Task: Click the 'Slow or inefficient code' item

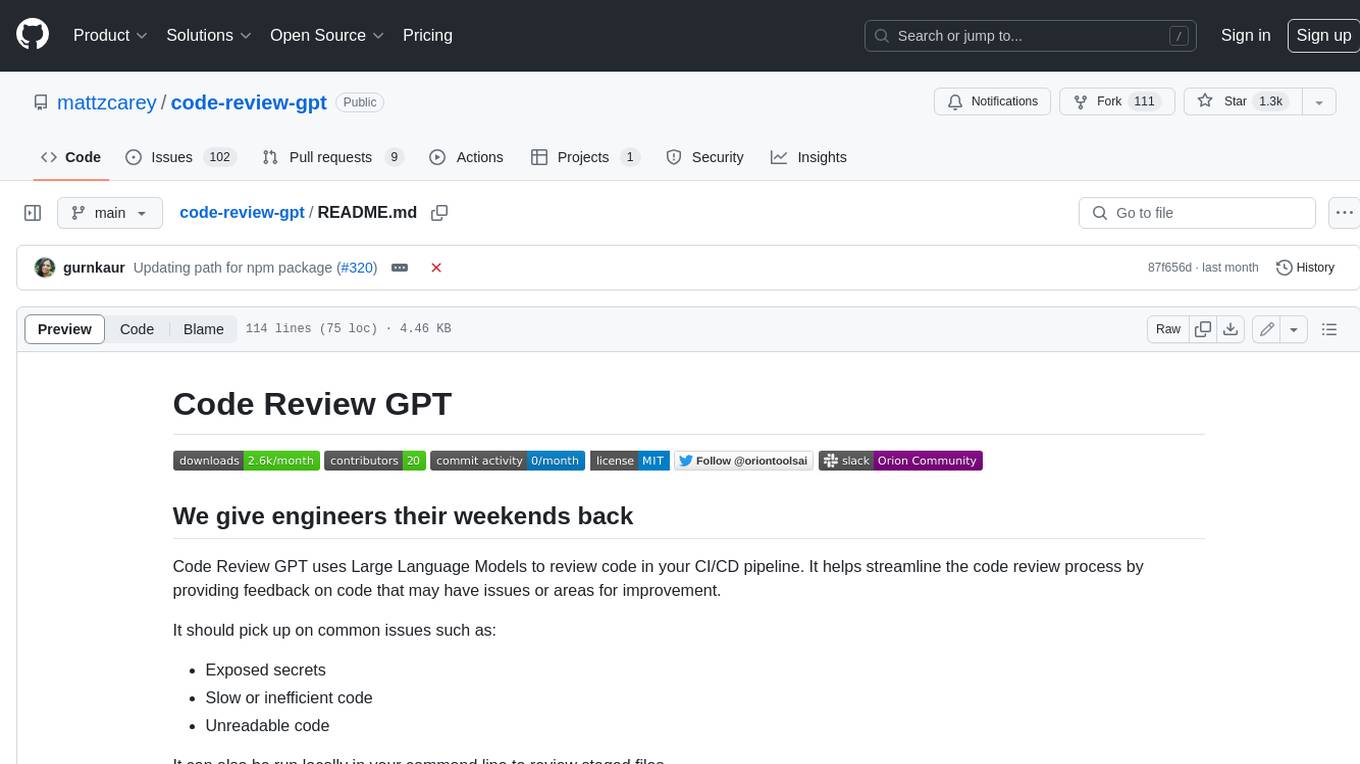Action: click(289, 698)
